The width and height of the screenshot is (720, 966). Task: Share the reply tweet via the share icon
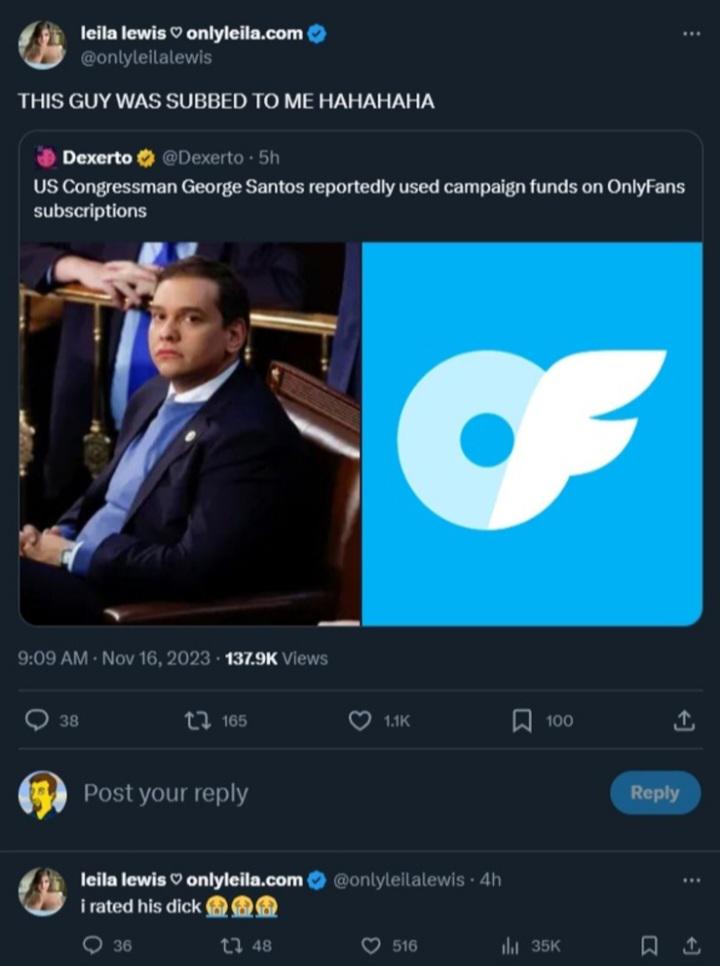(x=690, y=945)
